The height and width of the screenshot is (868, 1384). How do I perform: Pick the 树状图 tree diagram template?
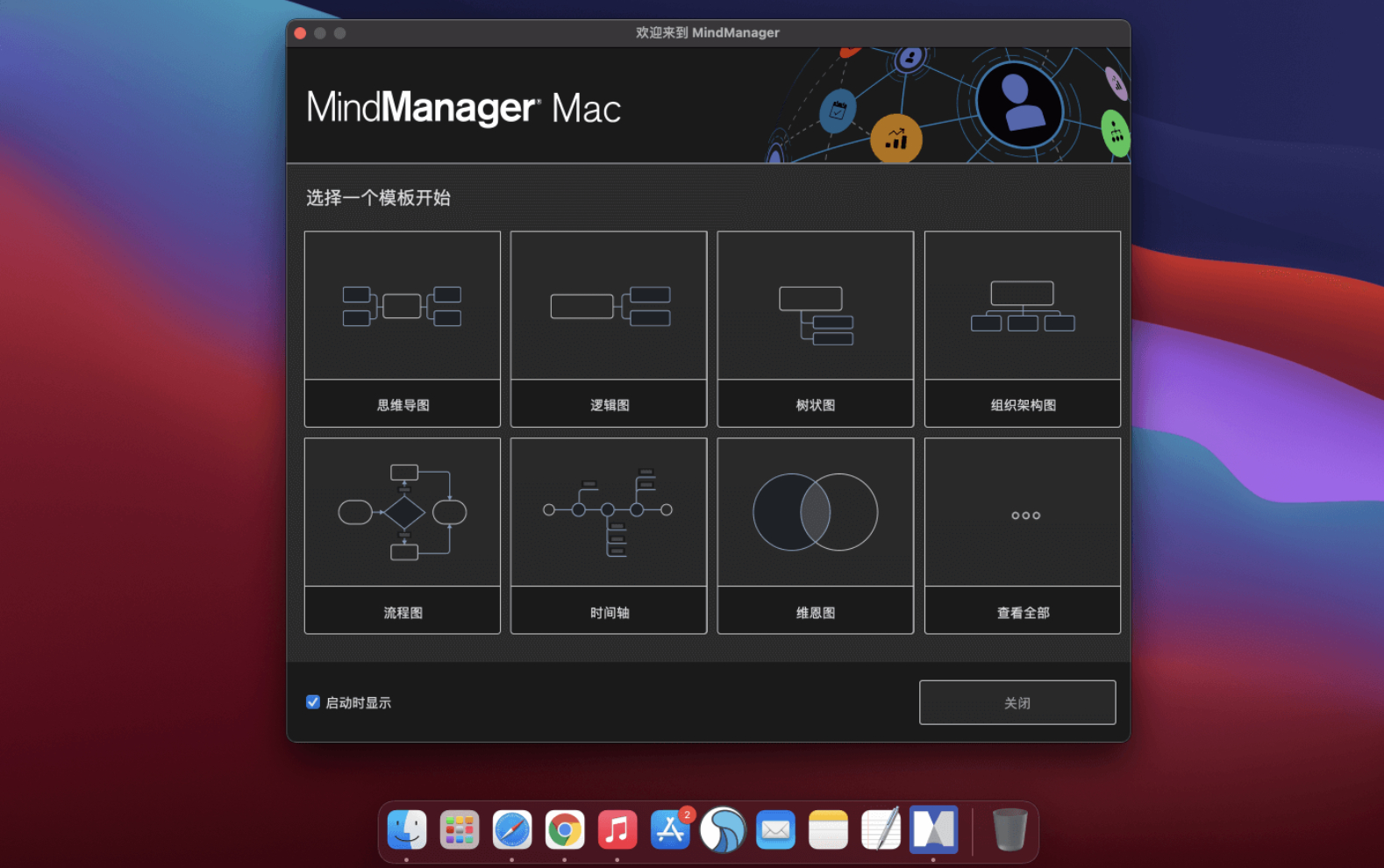(816, 329)
